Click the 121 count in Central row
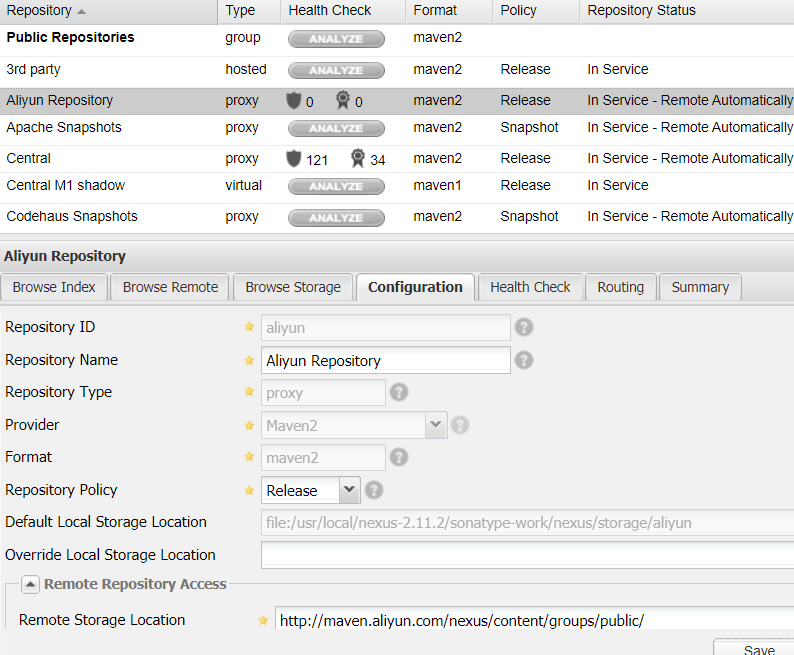794x655 pixels. pyautogui.click(x=317, y=160)
